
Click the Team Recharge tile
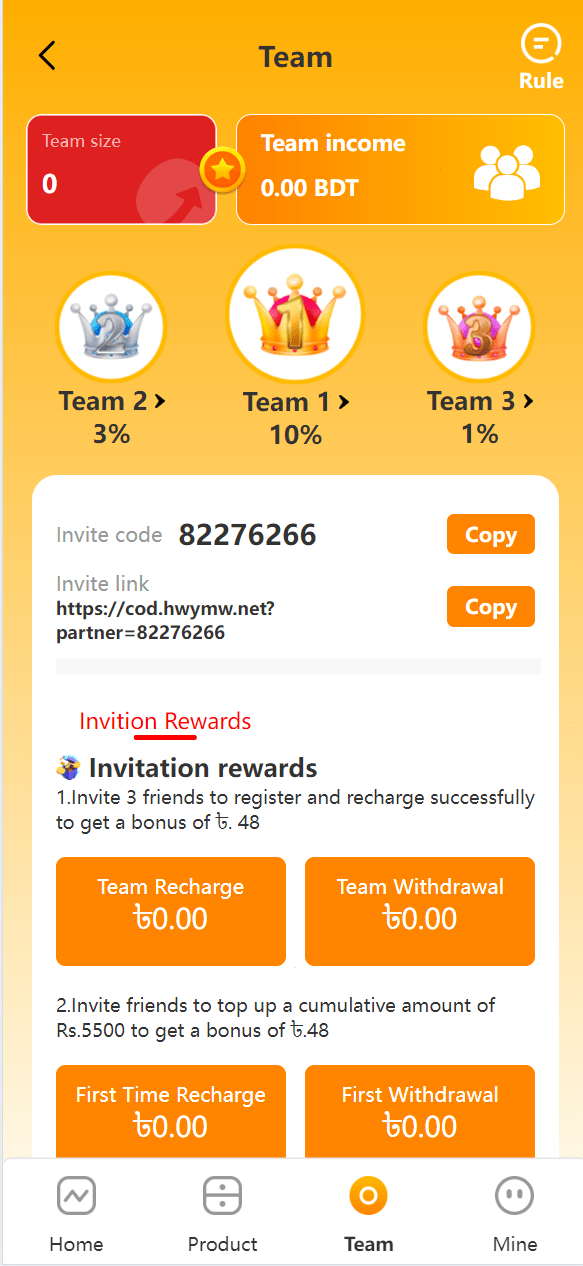[x=171, y=911]
